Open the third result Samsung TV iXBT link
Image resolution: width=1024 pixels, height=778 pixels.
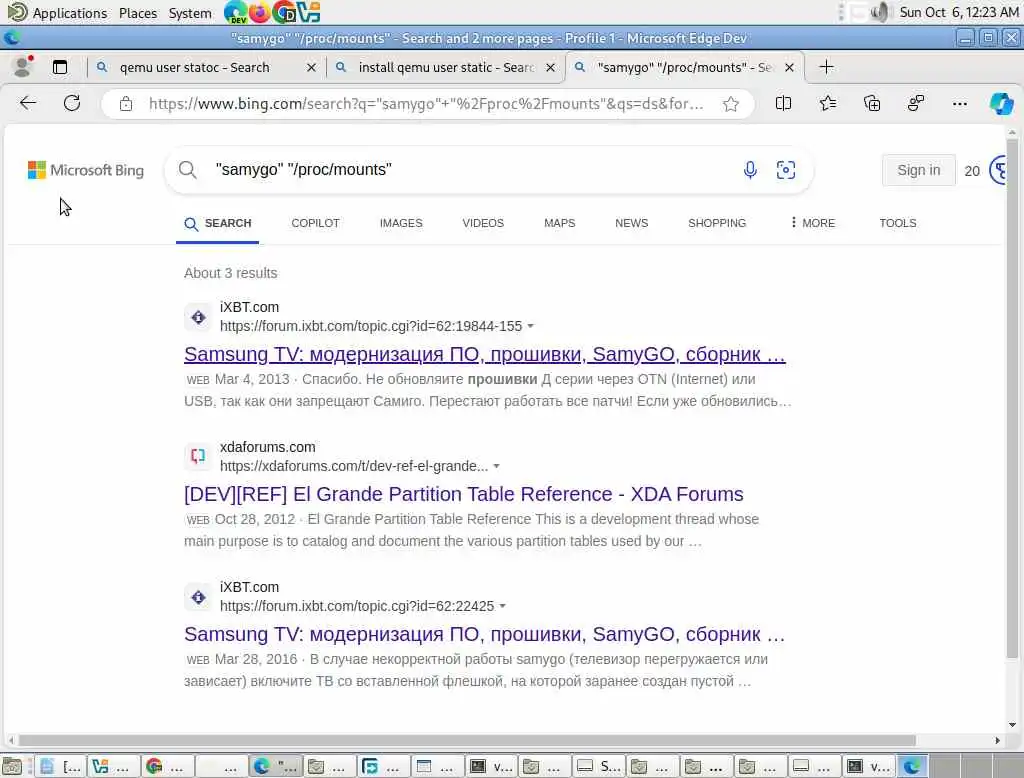(x=485, y=634)
